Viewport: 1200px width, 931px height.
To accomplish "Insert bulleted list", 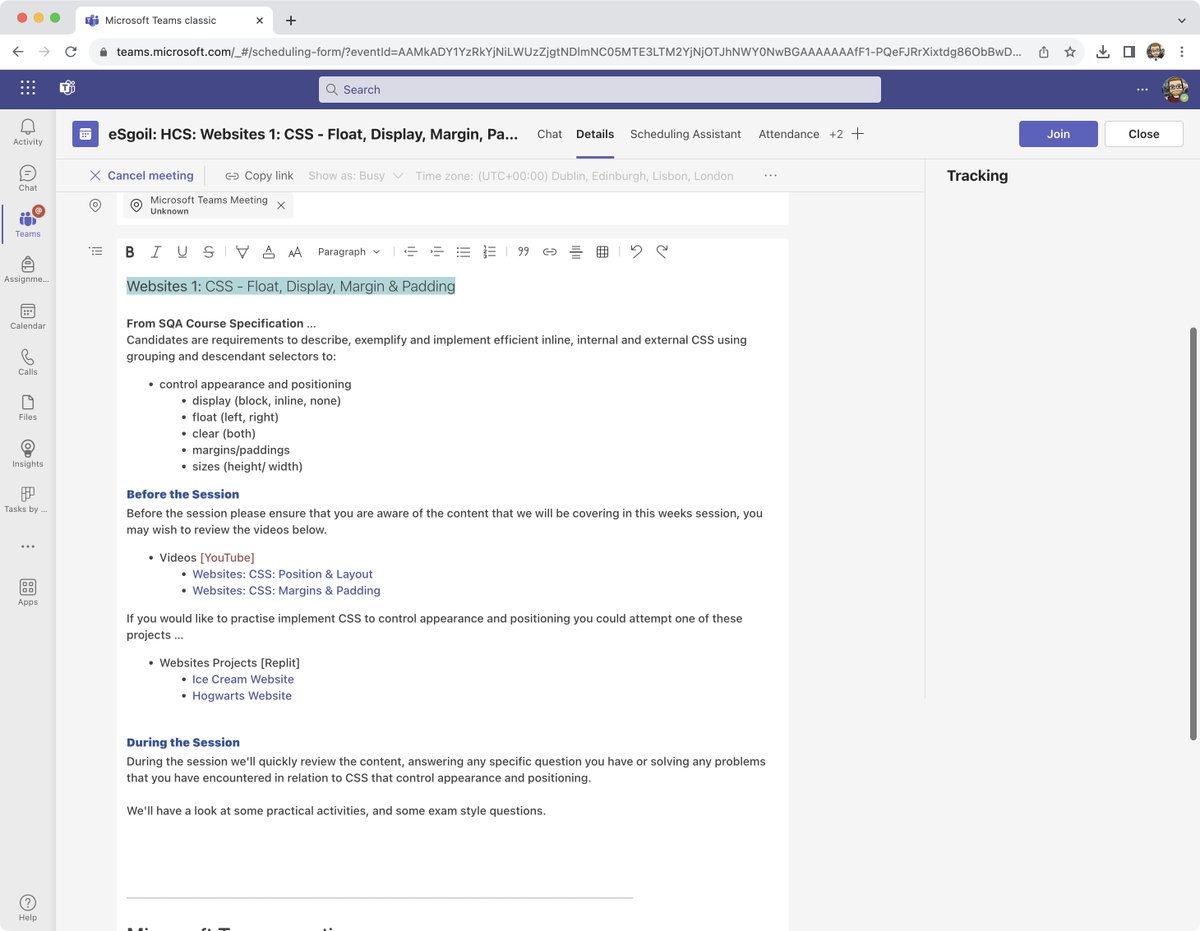I will point(463,252).
